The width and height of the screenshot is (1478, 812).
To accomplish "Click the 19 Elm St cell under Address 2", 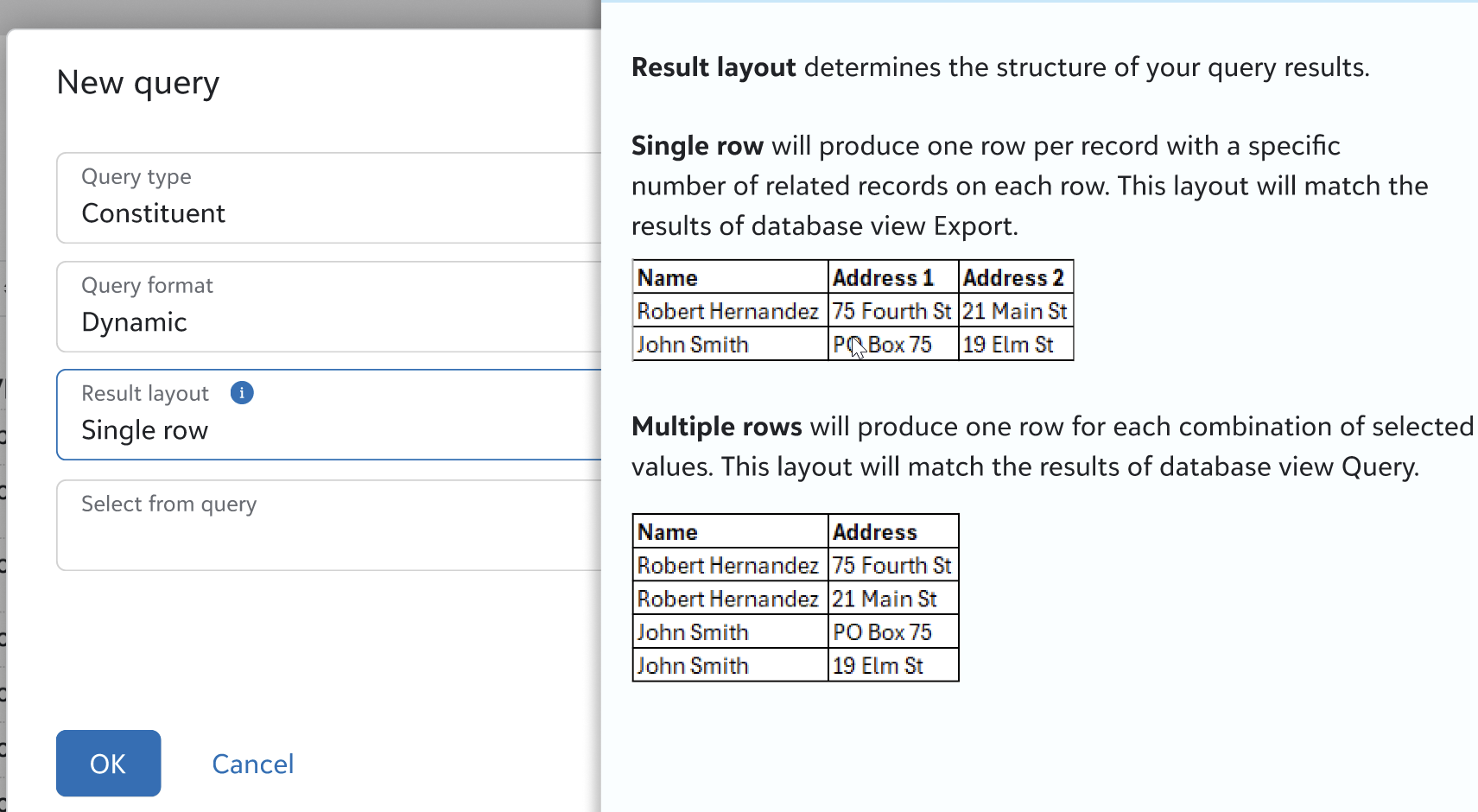I will pyautogui.click(x=1008, y=345).
